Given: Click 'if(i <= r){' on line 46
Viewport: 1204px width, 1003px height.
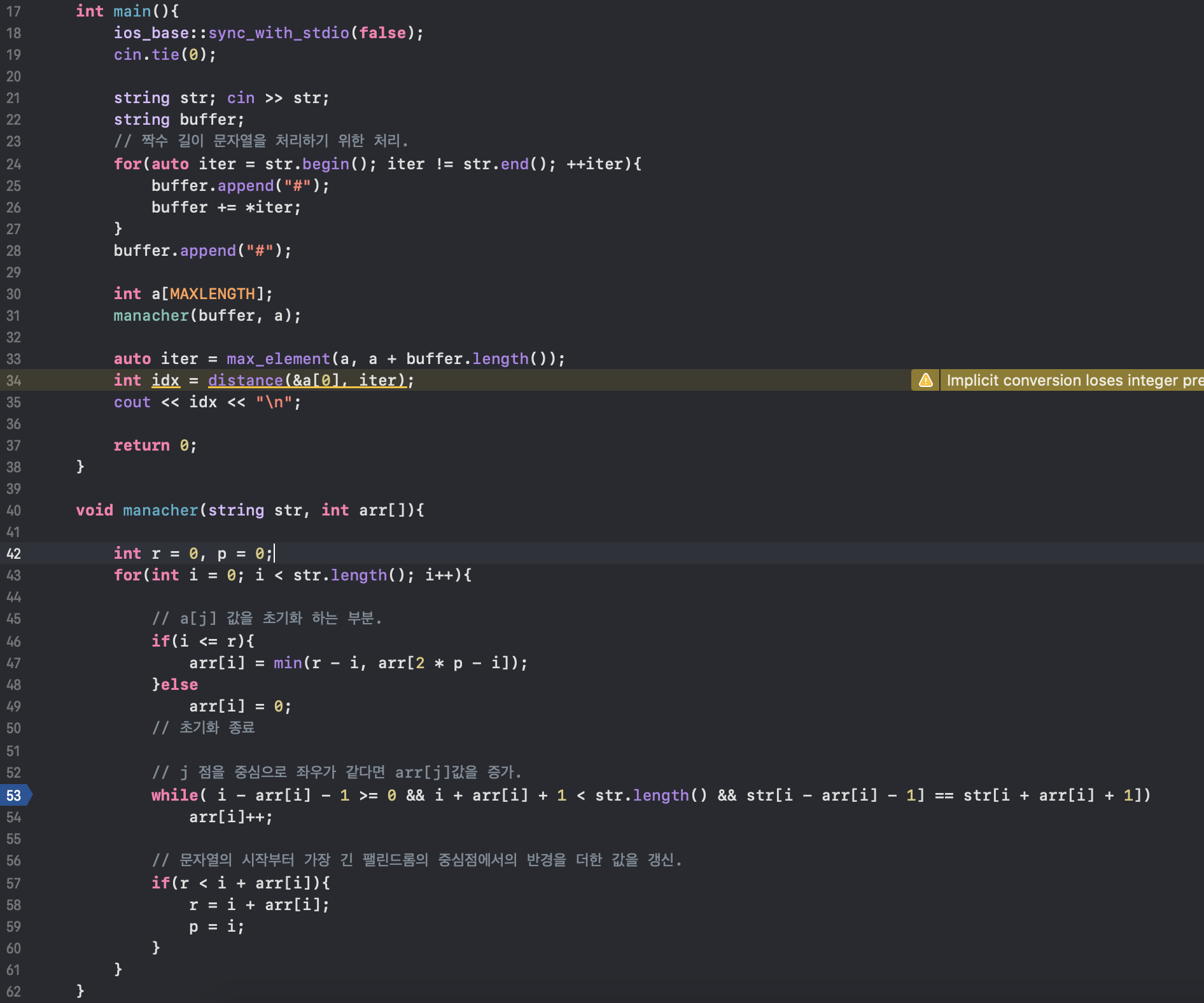Looking at the screenshot, I should coord(203,641).
